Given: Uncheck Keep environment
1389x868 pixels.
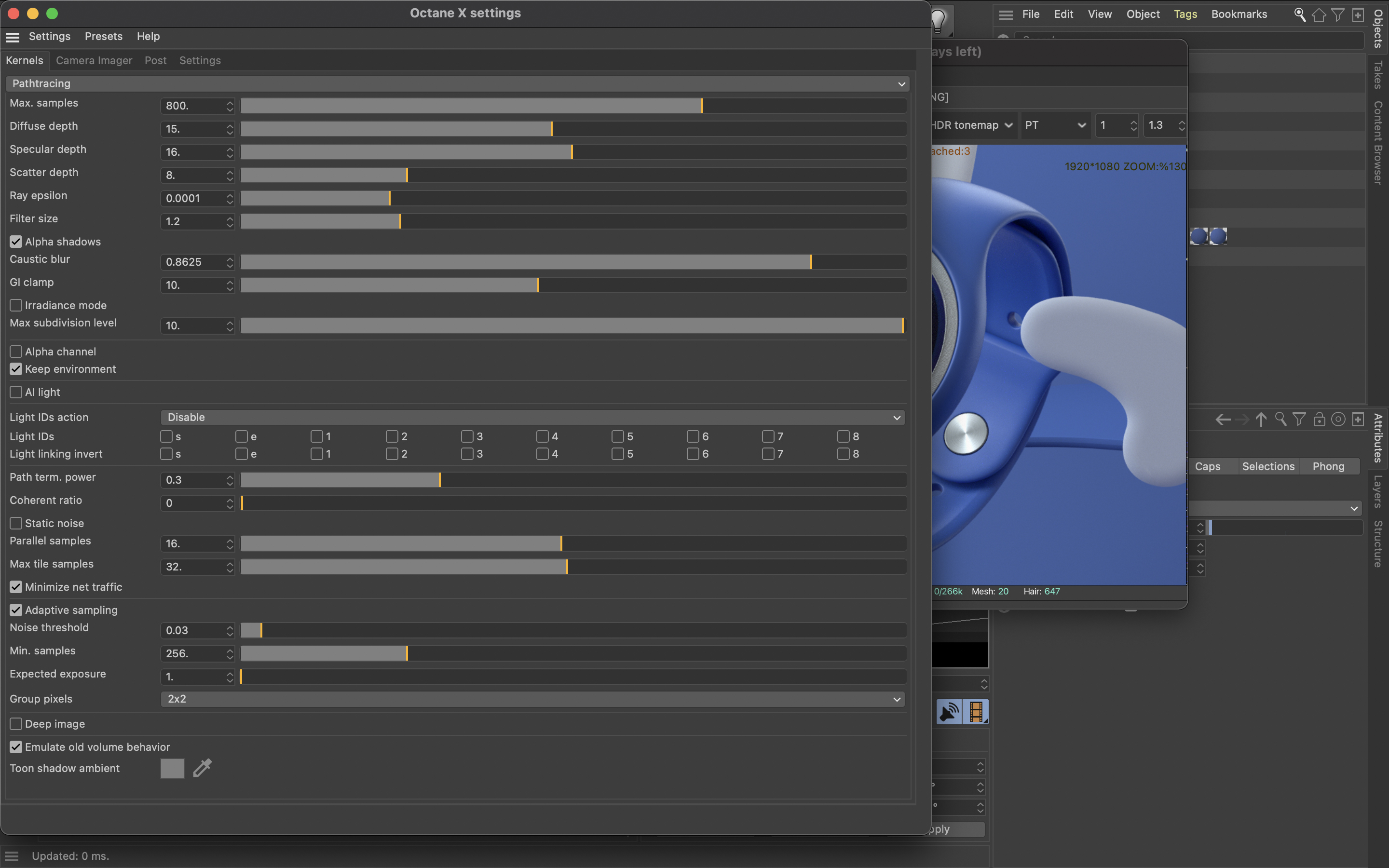Looking at the screenshot, I should [x=16, y=369].
